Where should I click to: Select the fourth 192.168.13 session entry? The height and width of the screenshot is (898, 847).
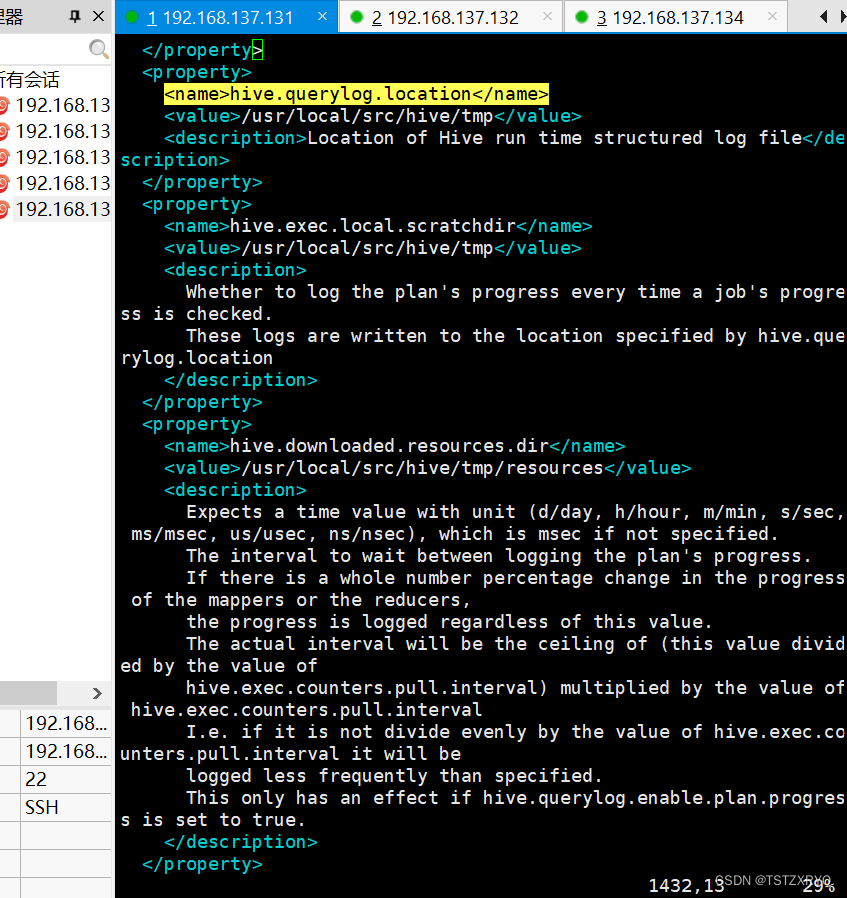62,183
